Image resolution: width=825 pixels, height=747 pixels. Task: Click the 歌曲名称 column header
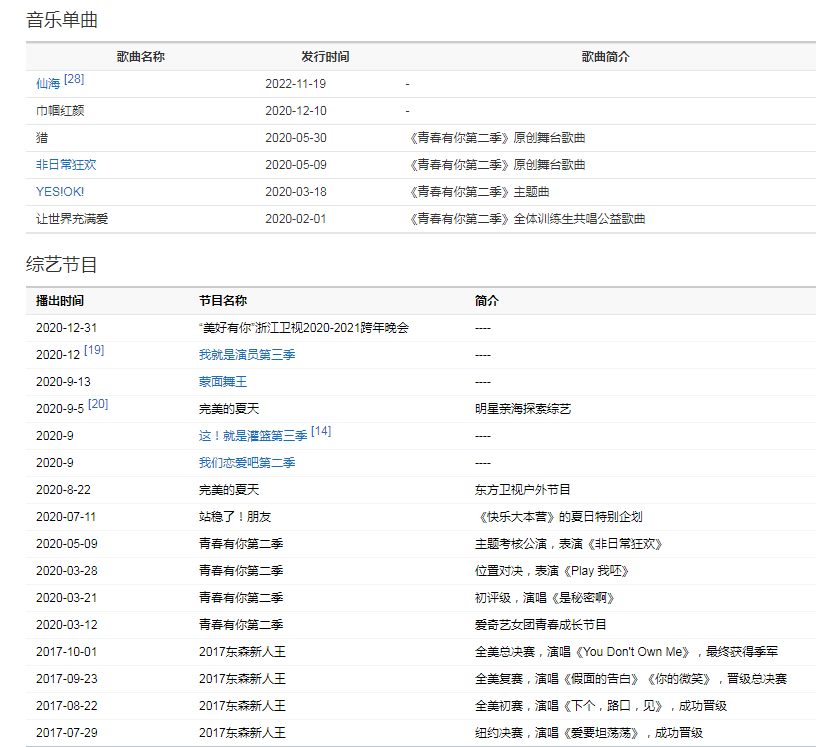[x=141, y=57]
